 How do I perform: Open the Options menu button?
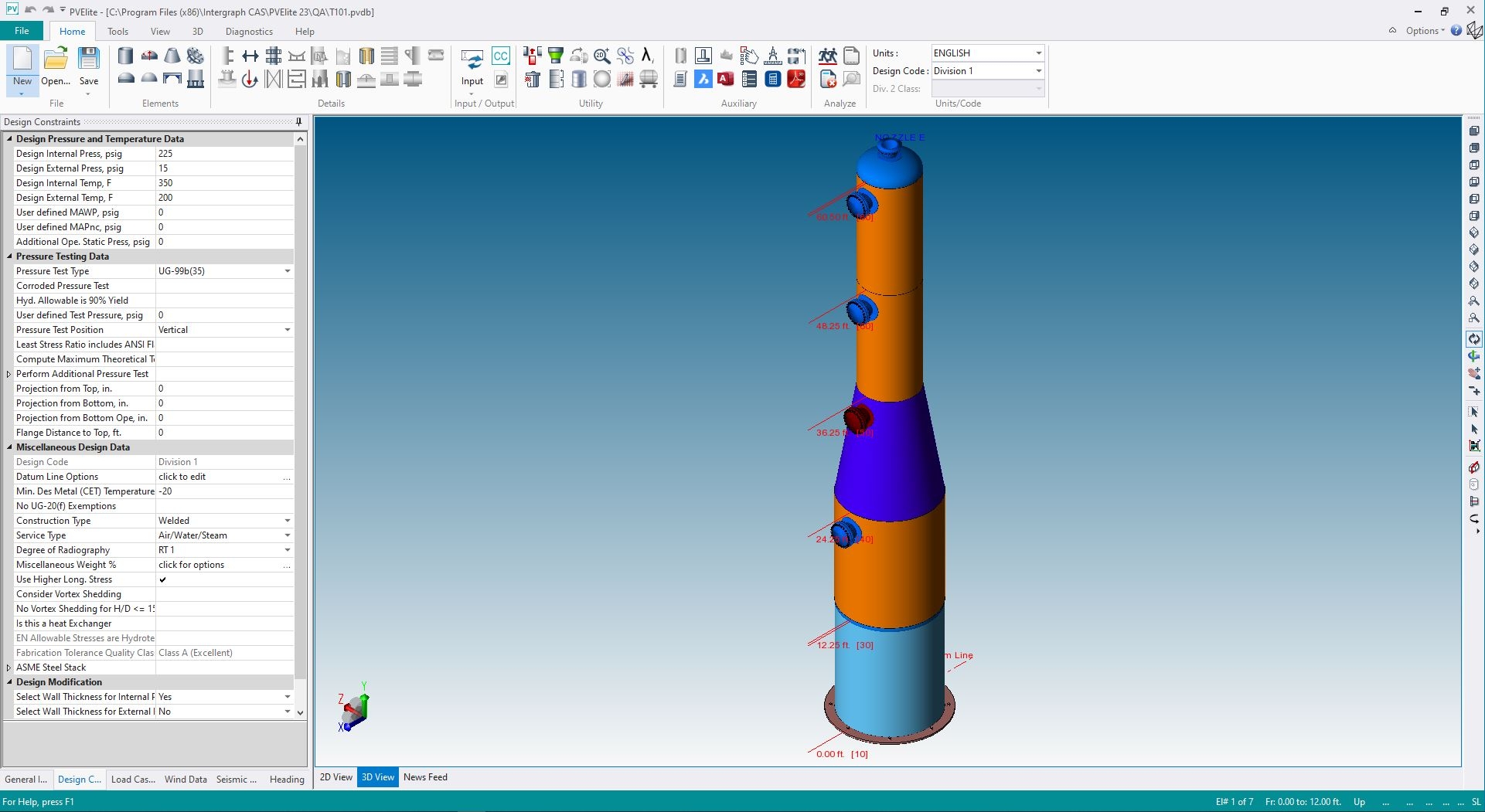click(1424, 31)
